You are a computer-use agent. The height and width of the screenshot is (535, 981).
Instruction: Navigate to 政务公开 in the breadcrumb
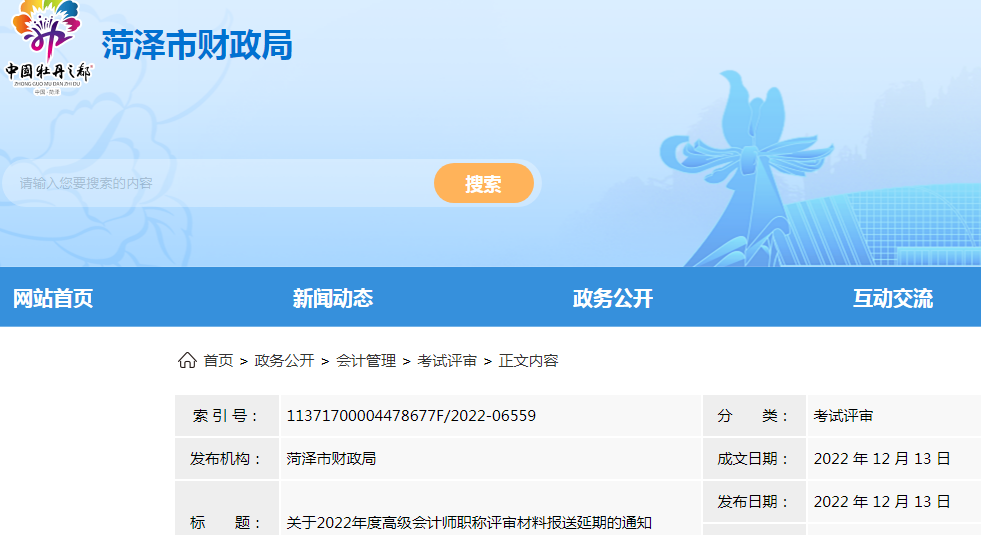pyautogui.click(x=284, y=361)
